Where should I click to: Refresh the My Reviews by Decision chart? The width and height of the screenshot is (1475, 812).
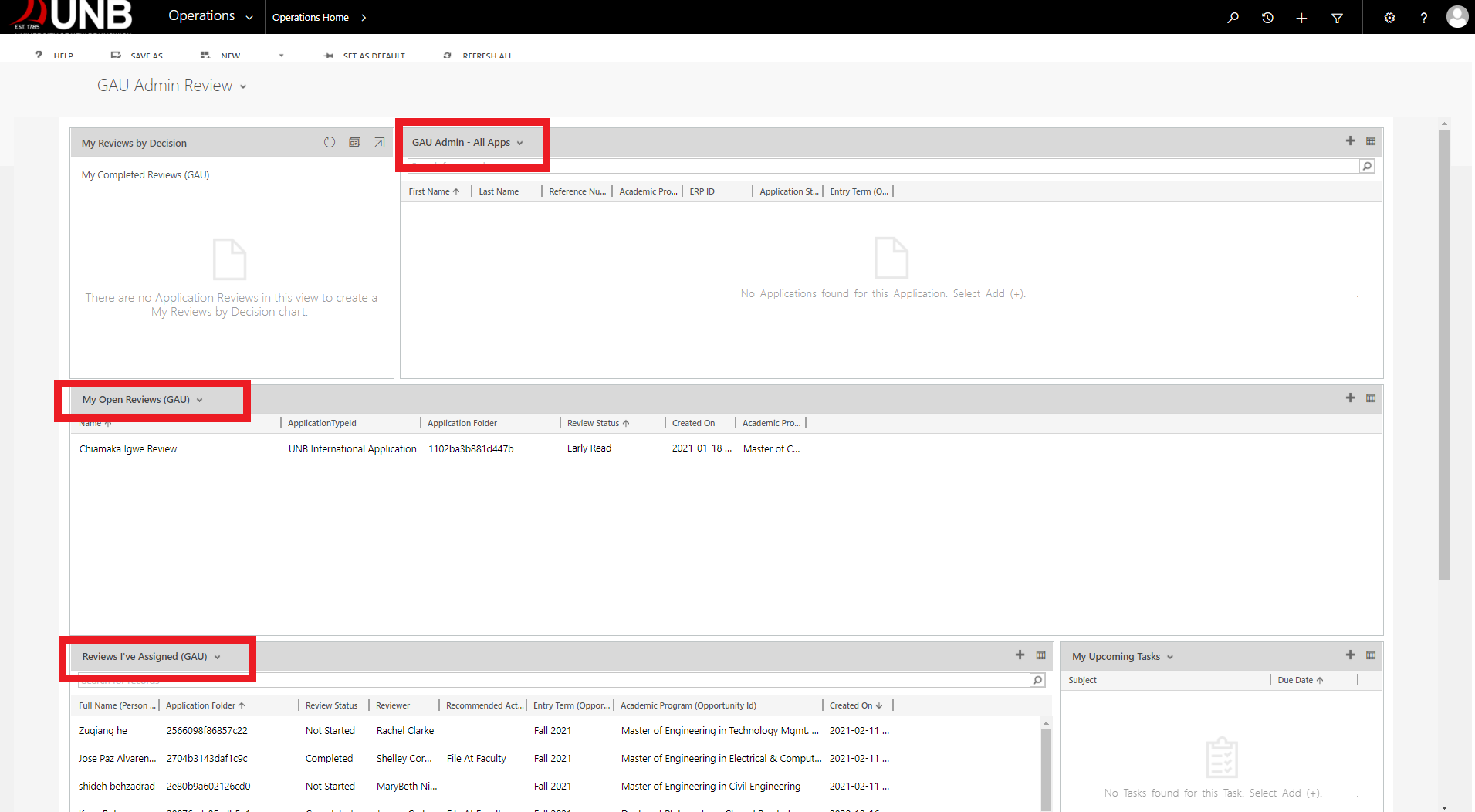point(330,142)
